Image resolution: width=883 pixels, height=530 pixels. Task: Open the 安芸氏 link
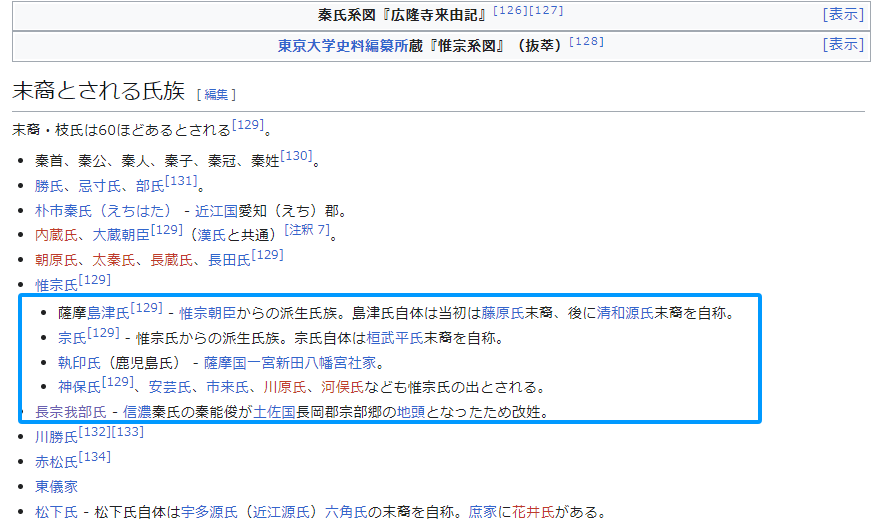click(x=170, y=388)
